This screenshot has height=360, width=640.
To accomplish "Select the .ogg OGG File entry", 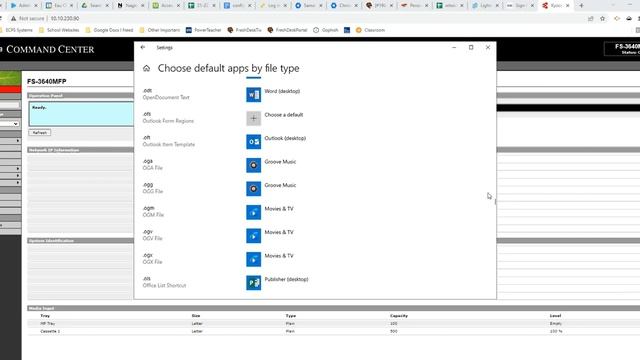I will pyautogui.click(x=152, y=188).
